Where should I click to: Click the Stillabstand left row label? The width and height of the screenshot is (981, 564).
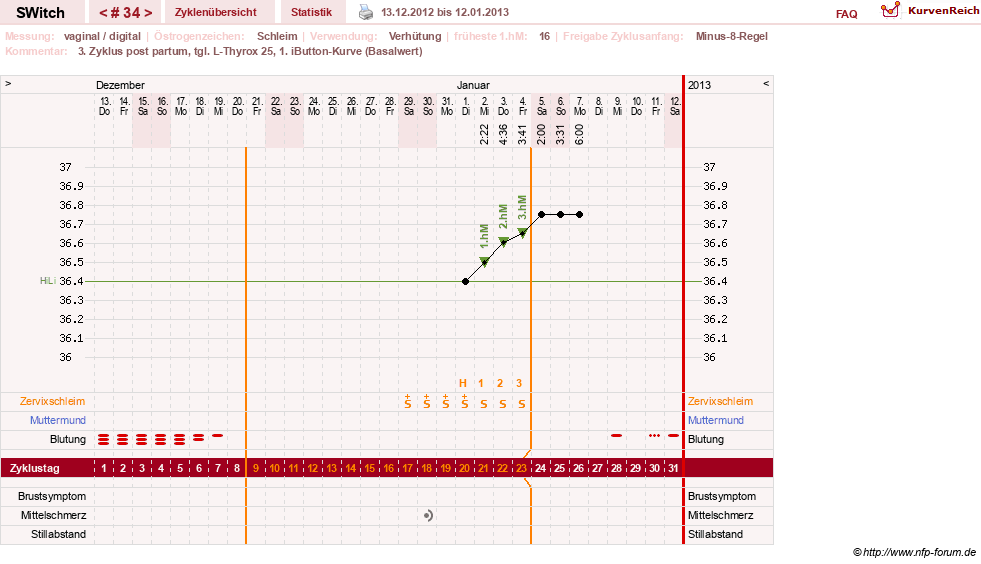coord(58,534)
